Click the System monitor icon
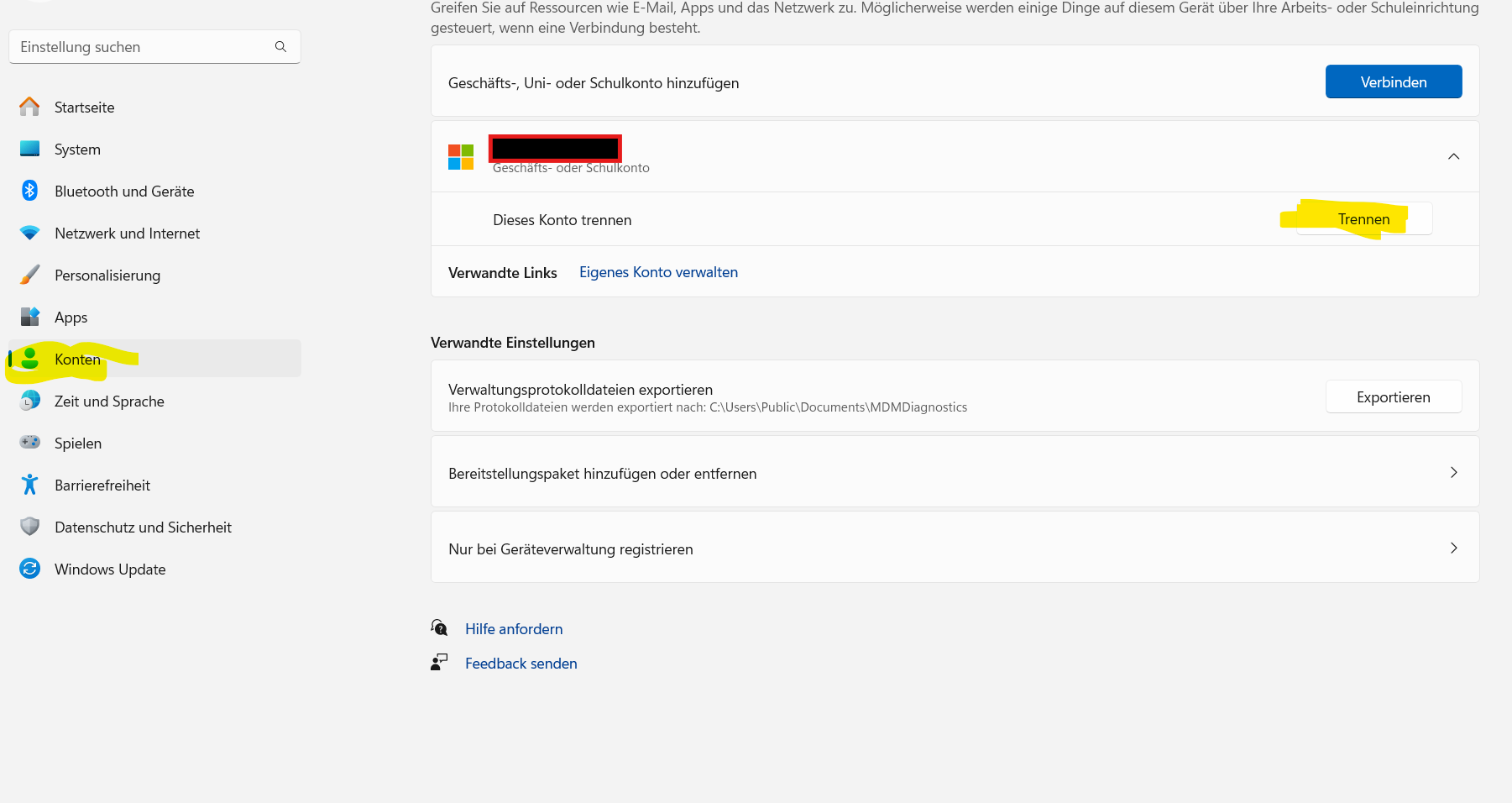This screenshot has height=803, width=1512. (x=29, y=149)
